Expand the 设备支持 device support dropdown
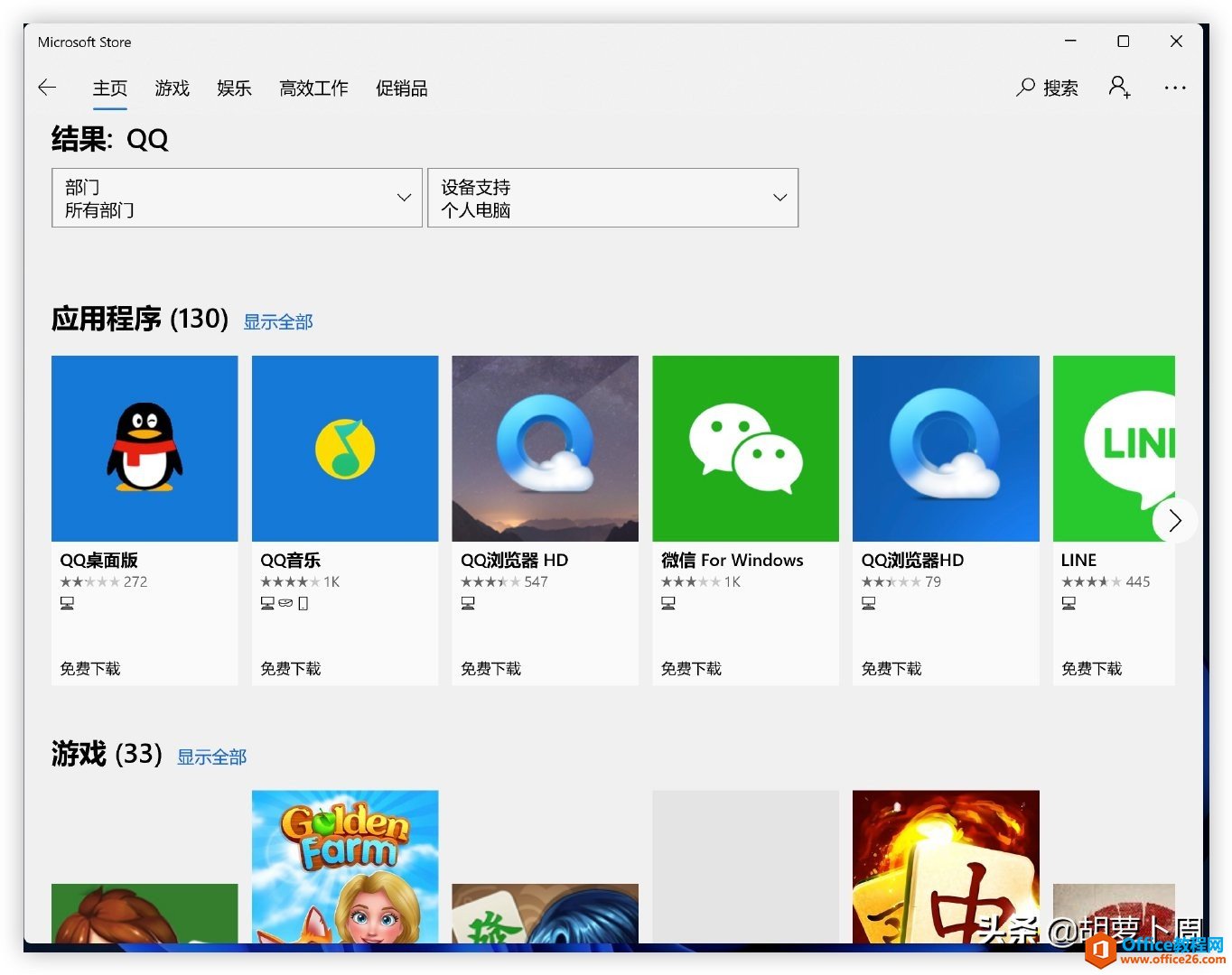The height and width of the screenshot is (975, 1232). pyautogui.click(x=612, y=198)
